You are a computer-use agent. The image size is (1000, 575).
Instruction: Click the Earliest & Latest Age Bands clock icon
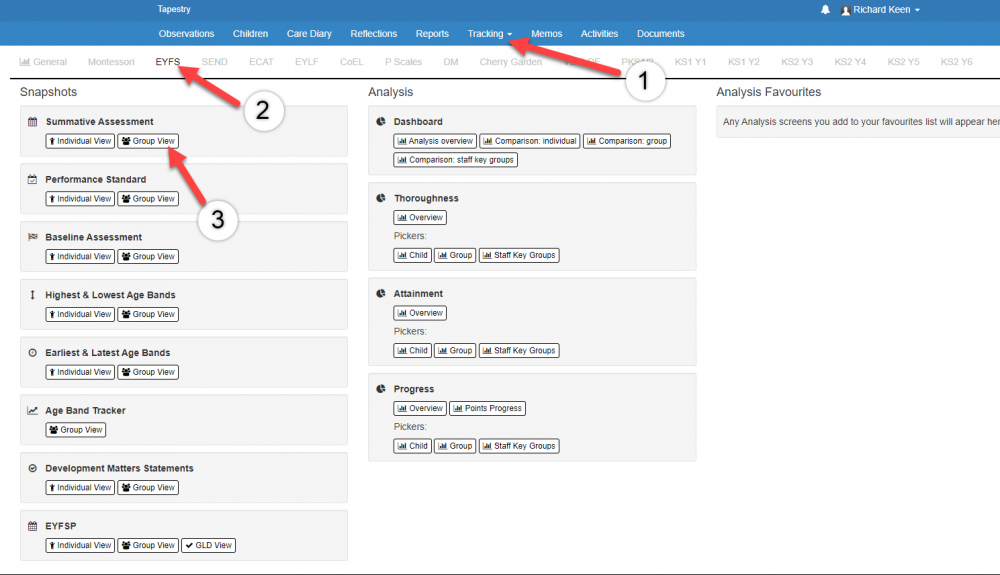tap(32, 353)
